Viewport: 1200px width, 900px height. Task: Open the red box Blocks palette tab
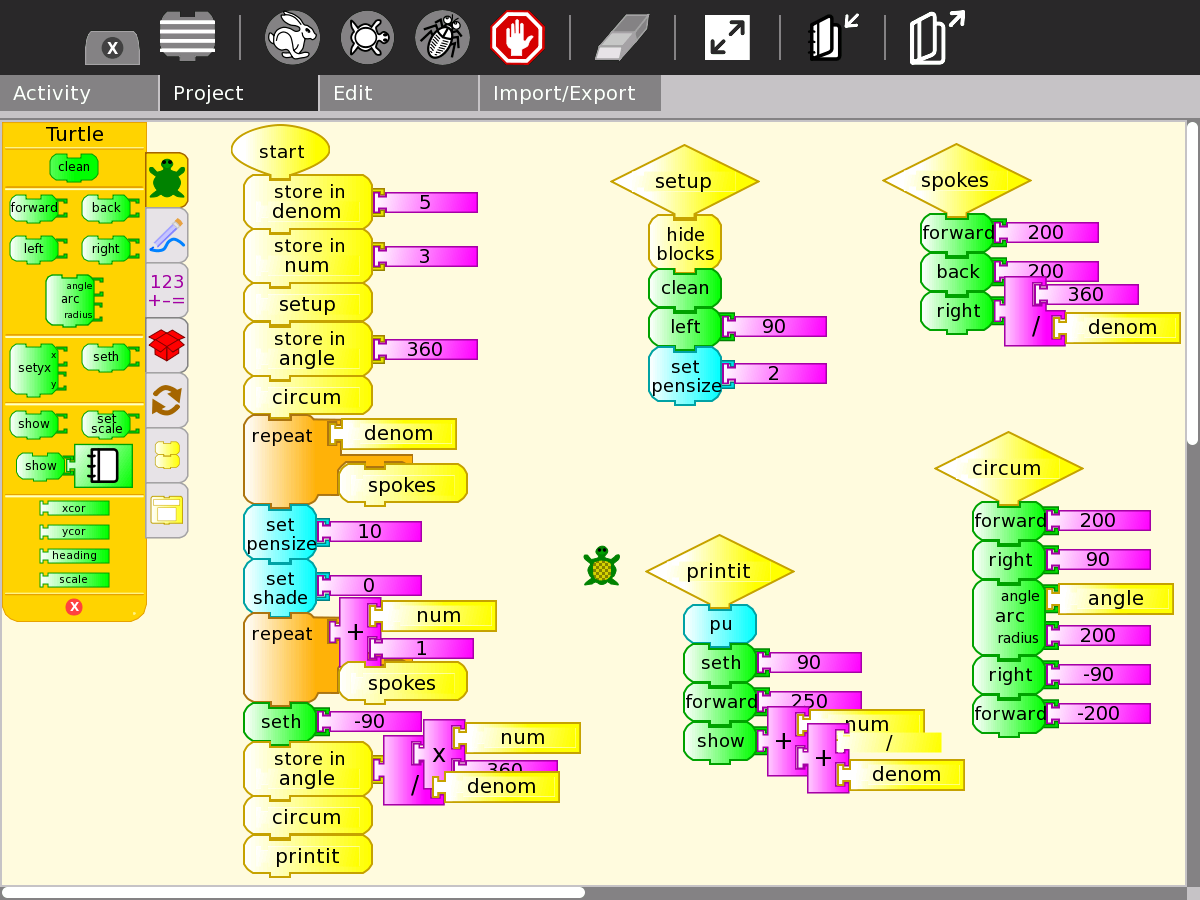[167, 345]
